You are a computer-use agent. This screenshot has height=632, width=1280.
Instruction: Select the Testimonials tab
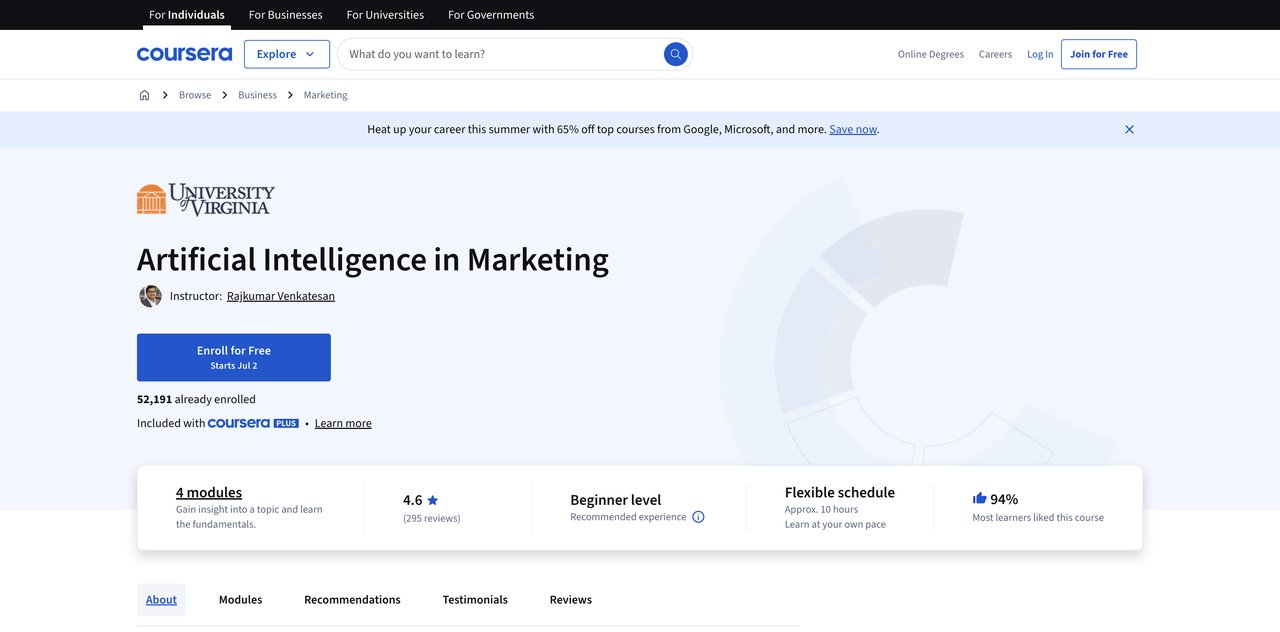point(475,600)
